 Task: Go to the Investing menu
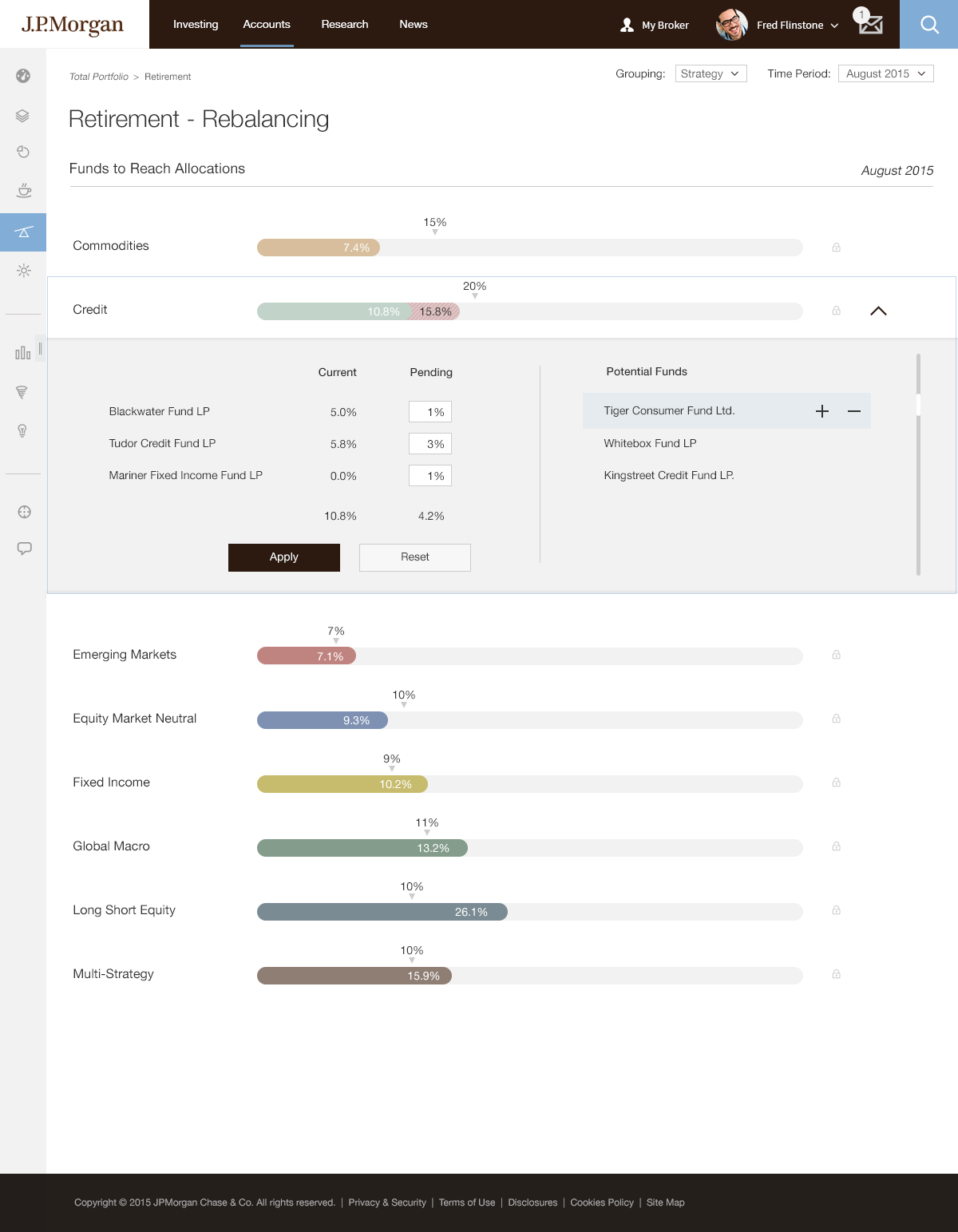196,24
